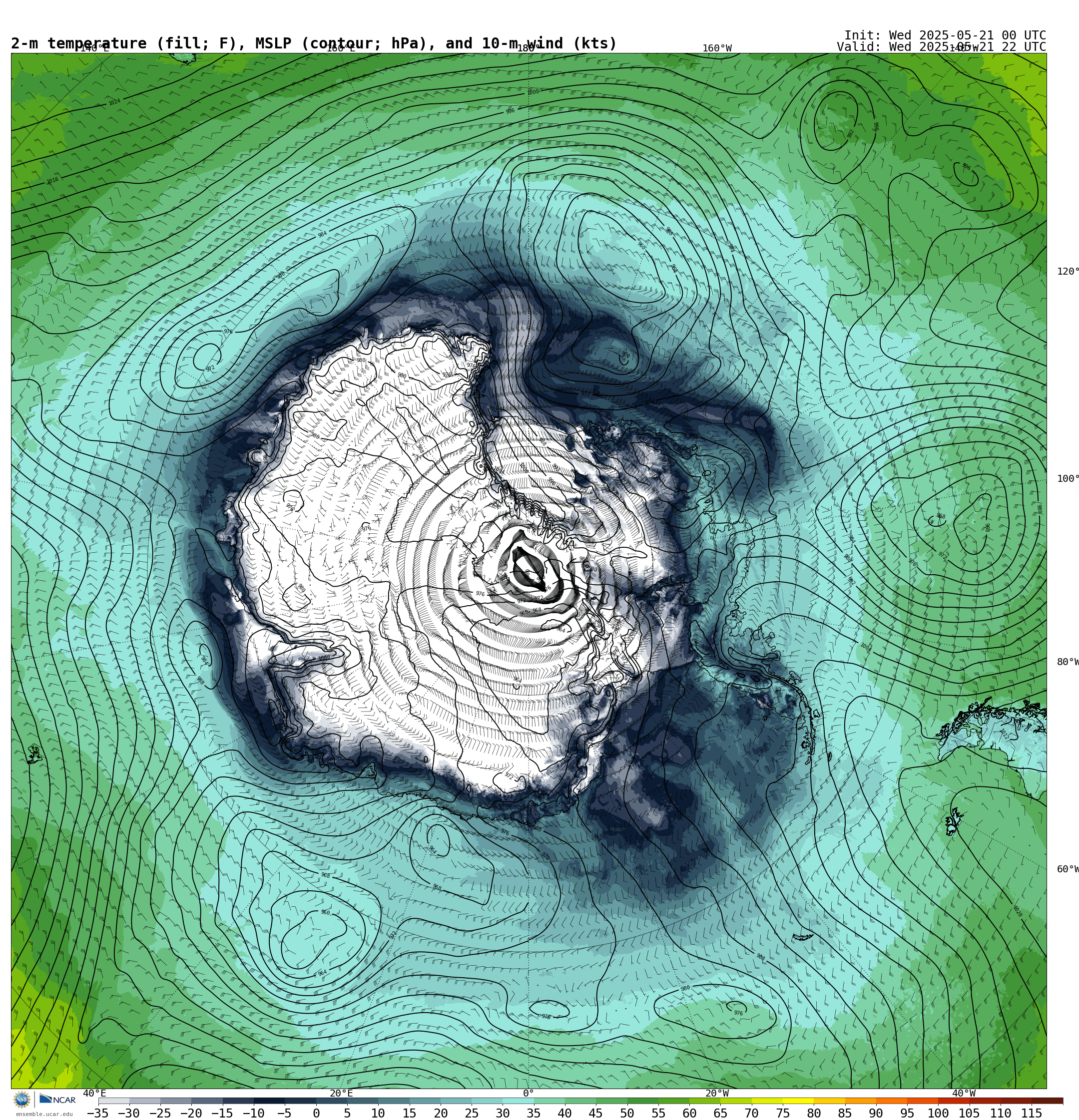Click the '1016' isobar contour label

[52, 181]
